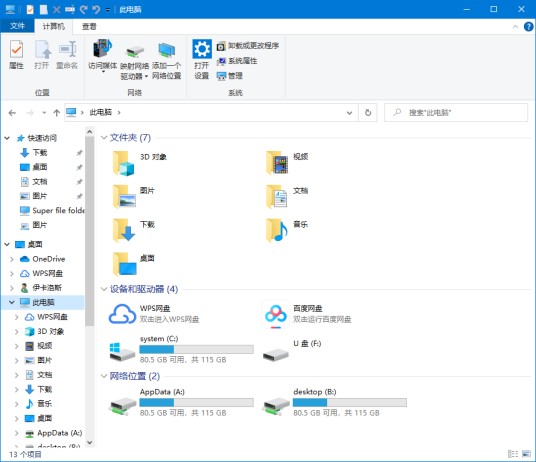This screenshot has width=536, height=462.
Task: Click 添加一个网络位置 add network location icon
Action: pos(166,61)
